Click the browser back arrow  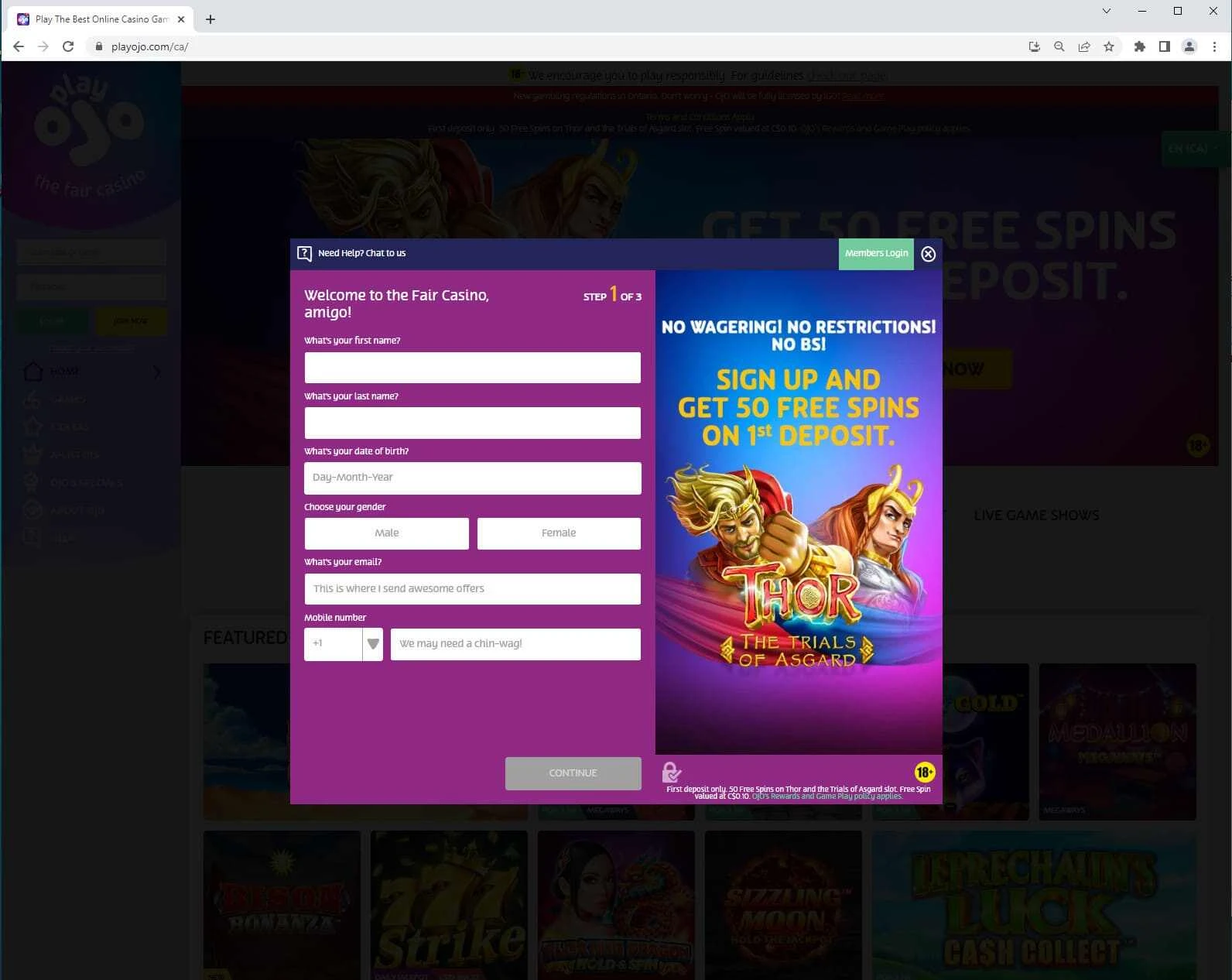19,46
